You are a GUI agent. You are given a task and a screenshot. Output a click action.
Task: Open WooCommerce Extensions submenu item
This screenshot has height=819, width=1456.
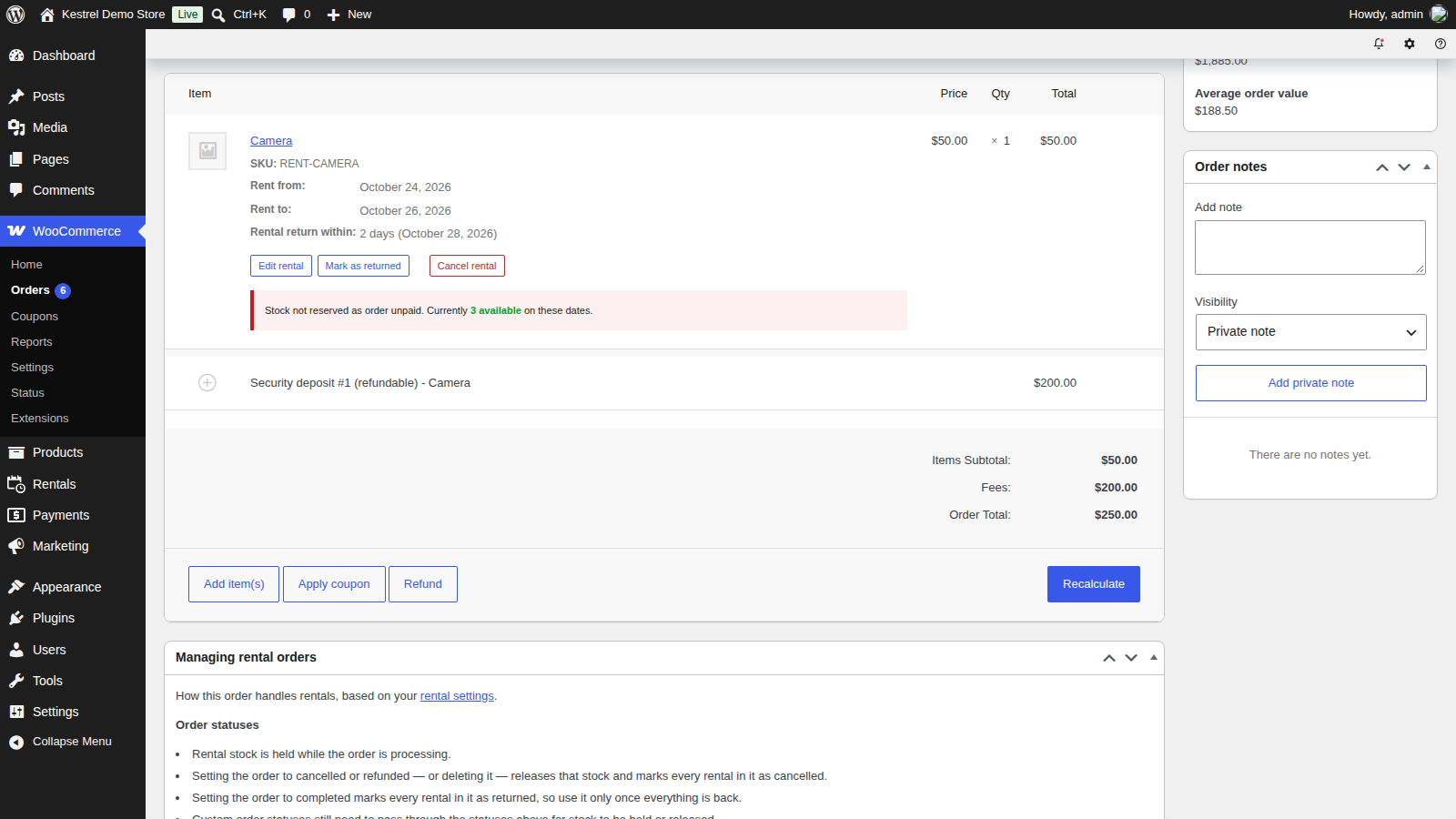(73, 419)
